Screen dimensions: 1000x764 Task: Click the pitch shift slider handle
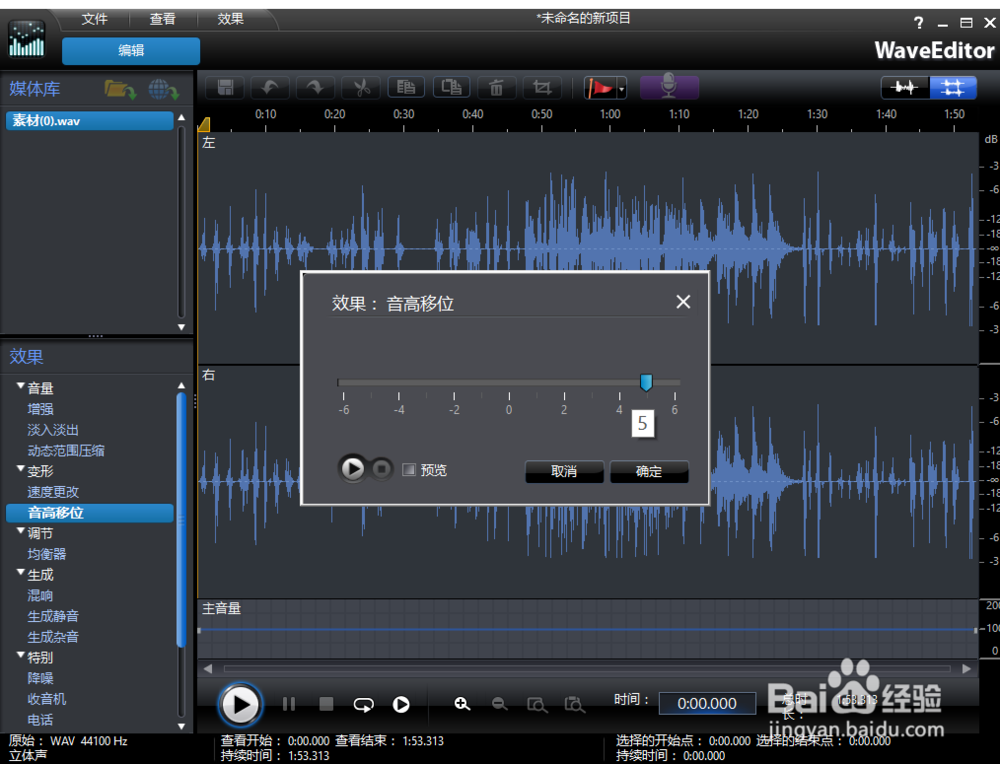coord(646,383)
